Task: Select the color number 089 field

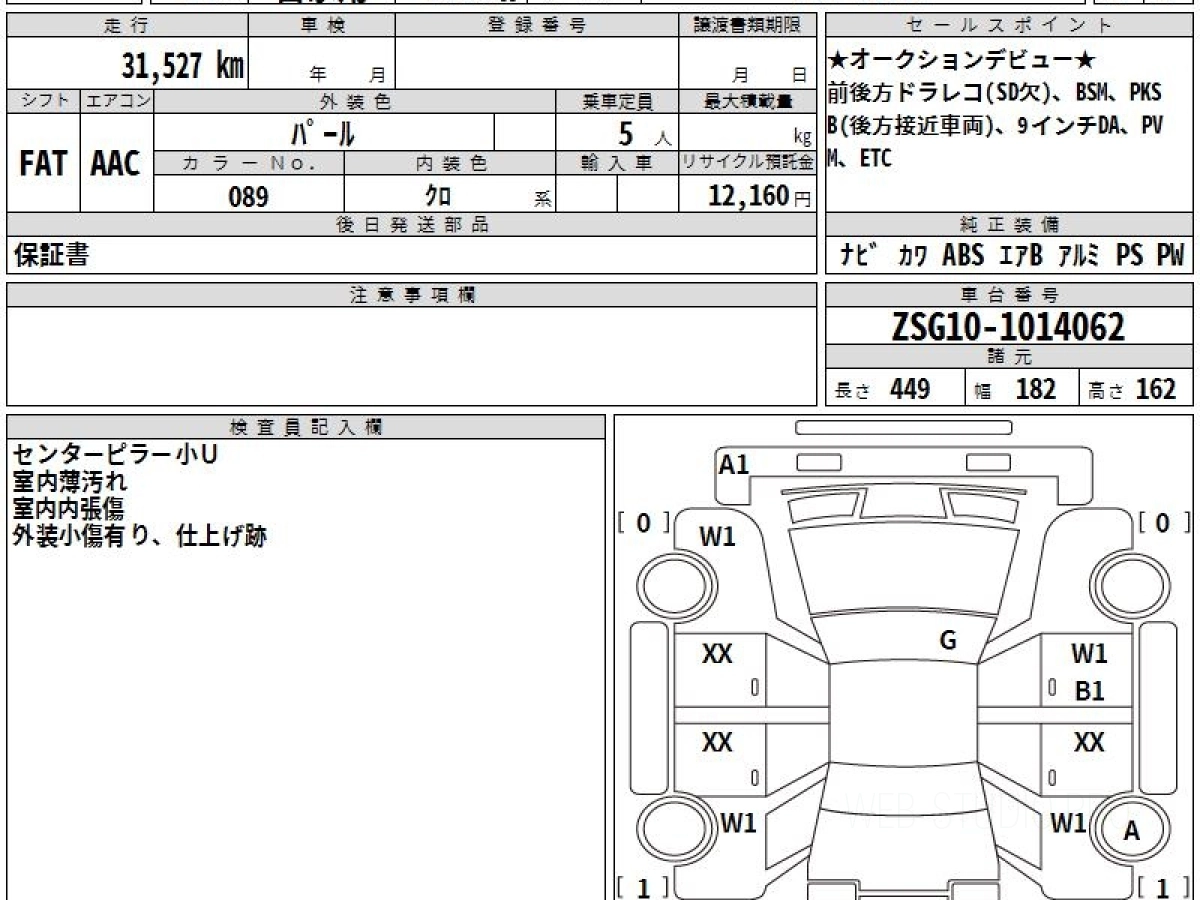Action: tap(248, 197)
